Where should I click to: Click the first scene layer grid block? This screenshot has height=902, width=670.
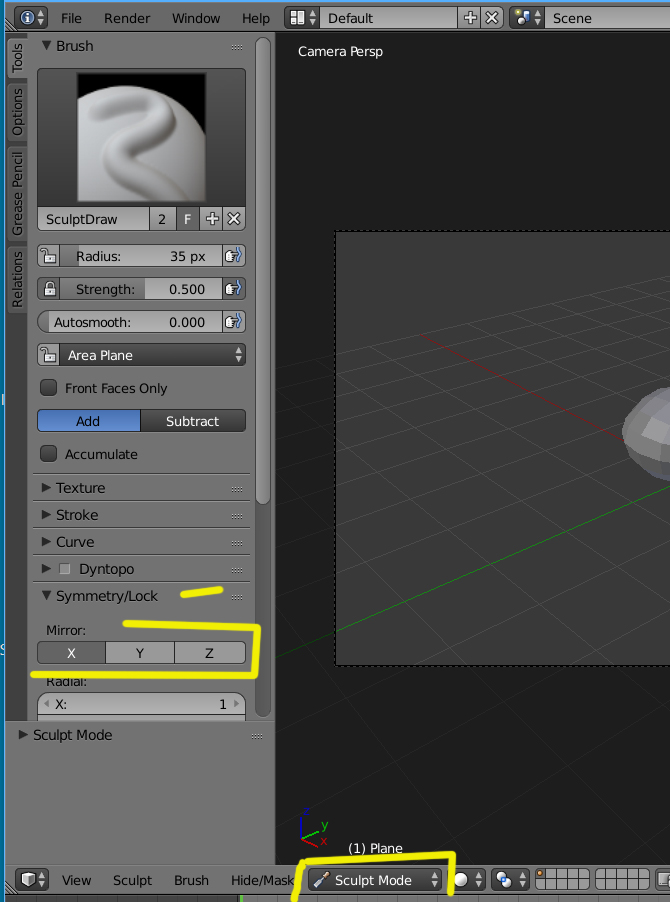562,880
